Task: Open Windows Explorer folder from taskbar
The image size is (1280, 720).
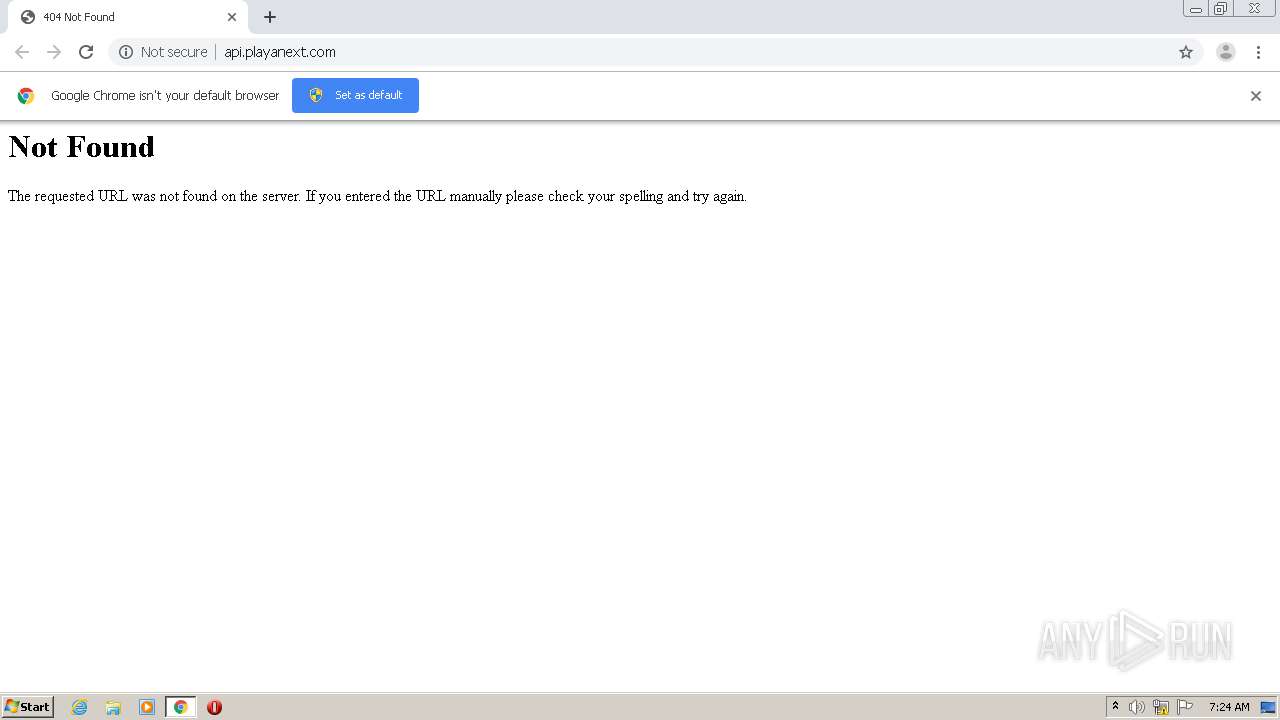Action: 113,707
